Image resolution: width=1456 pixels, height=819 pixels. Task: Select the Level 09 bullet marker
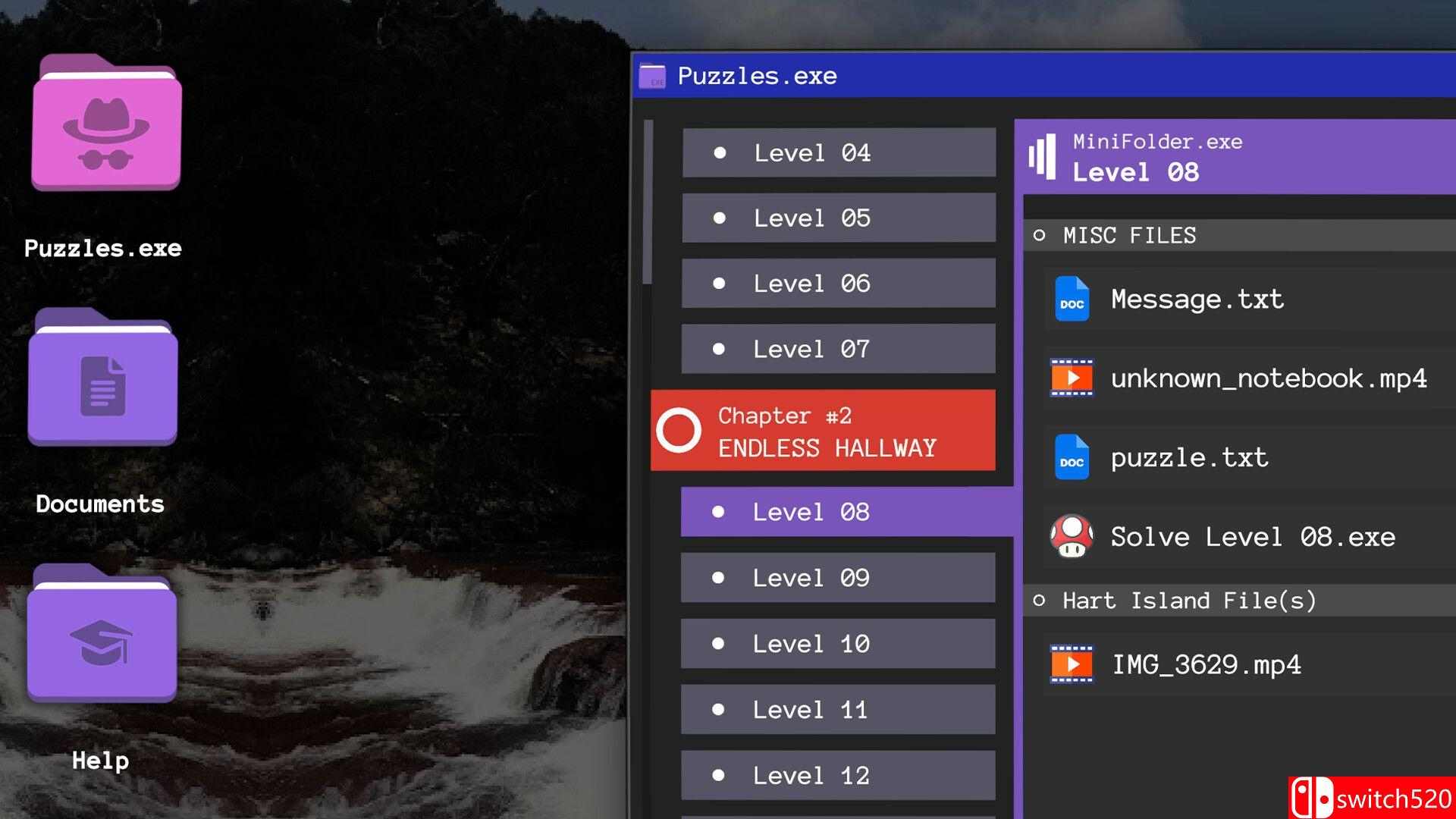click(718, 578)
